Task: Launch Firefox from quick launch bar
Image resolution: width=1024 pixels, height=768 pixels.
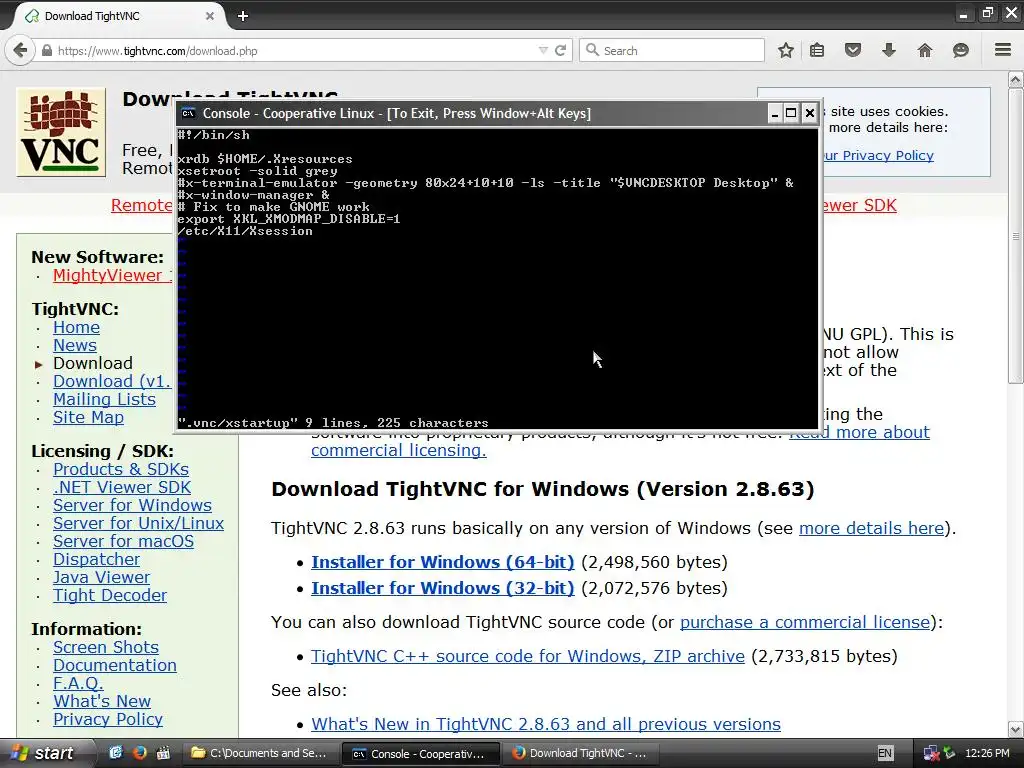Action: [139, 752]
